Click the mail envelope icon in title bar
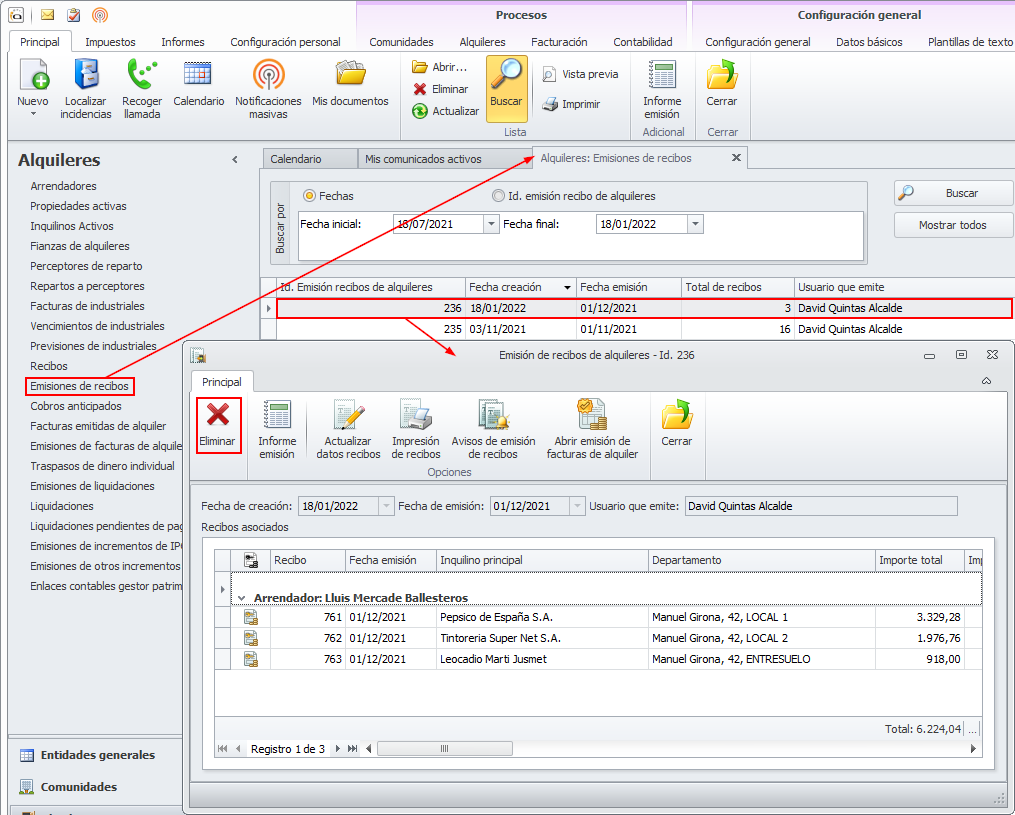Screen dimensions: 1015x815 click(47, 14)
